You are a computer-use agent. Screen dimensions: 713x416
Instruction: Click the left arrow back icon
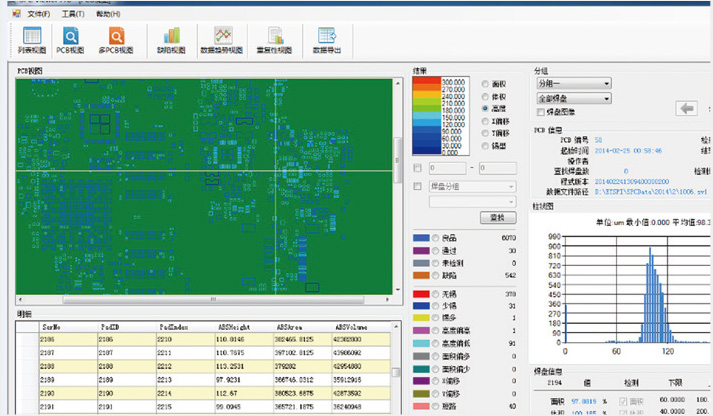[x=686, y=108]
